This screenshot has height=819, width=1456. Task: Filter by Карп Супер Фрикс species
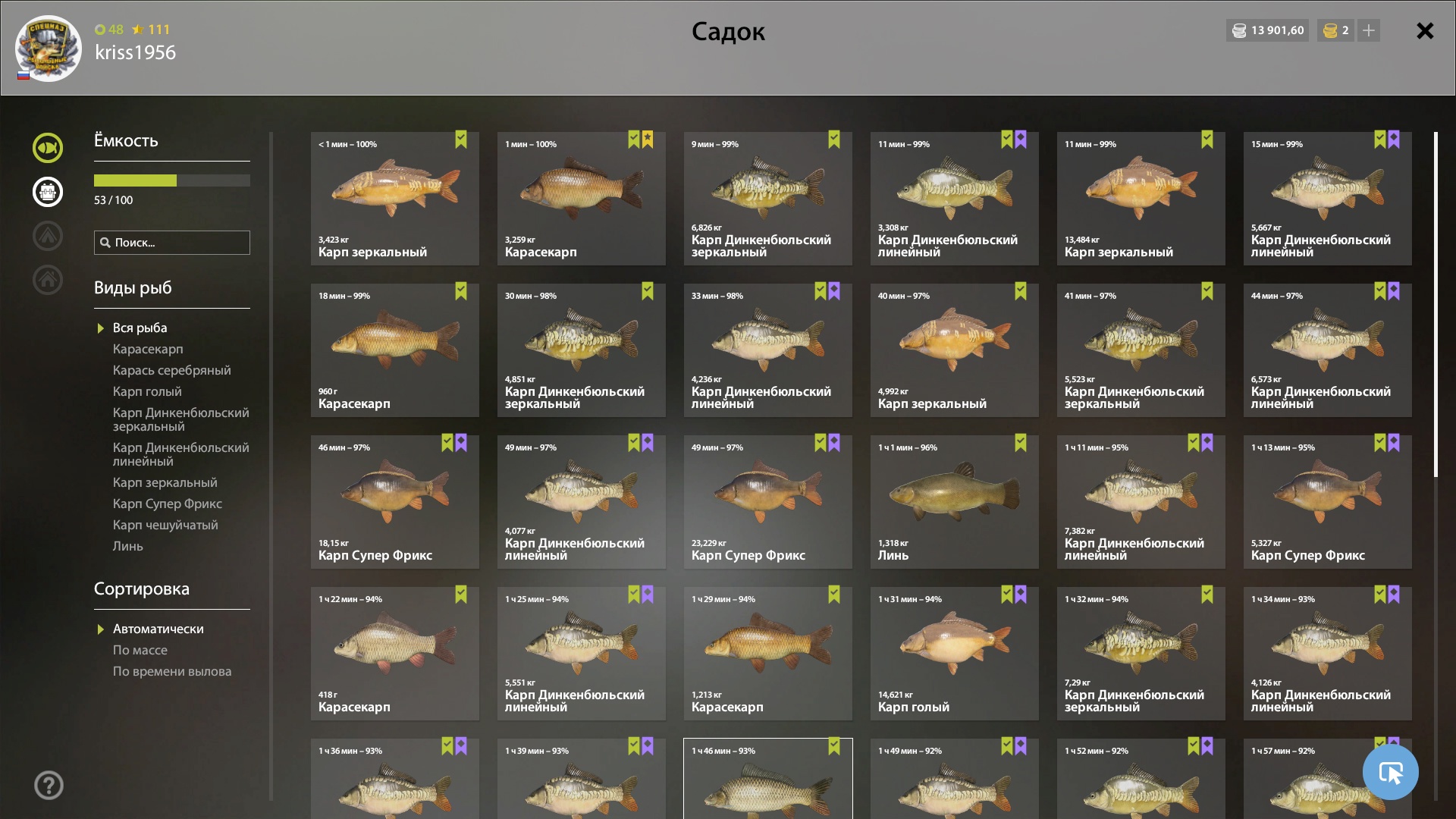pos(168,504)
